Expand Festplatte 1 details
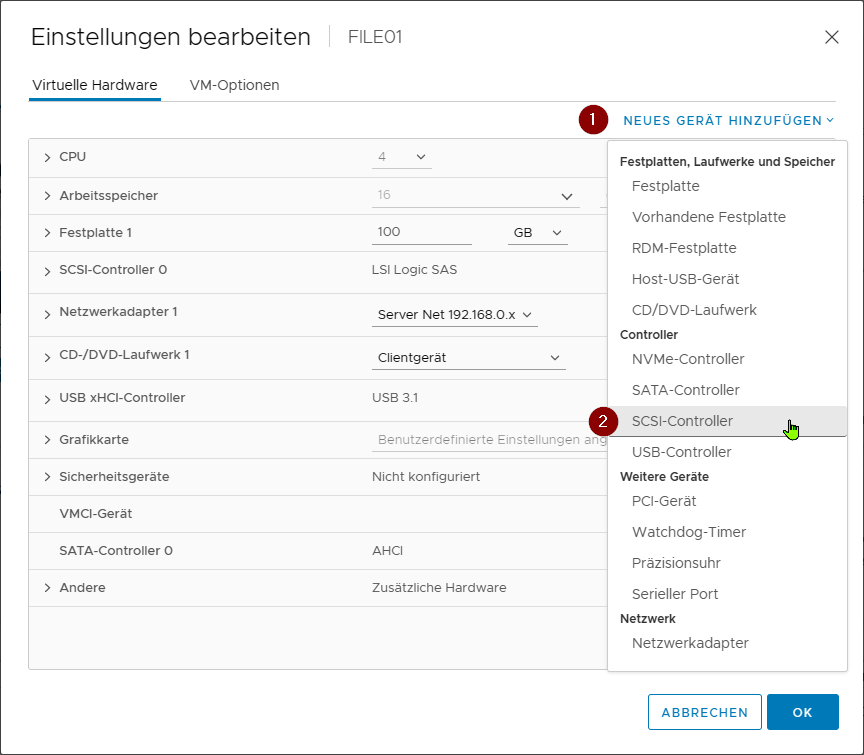Viewport: 864px width, 755px height. pos(47,233)
